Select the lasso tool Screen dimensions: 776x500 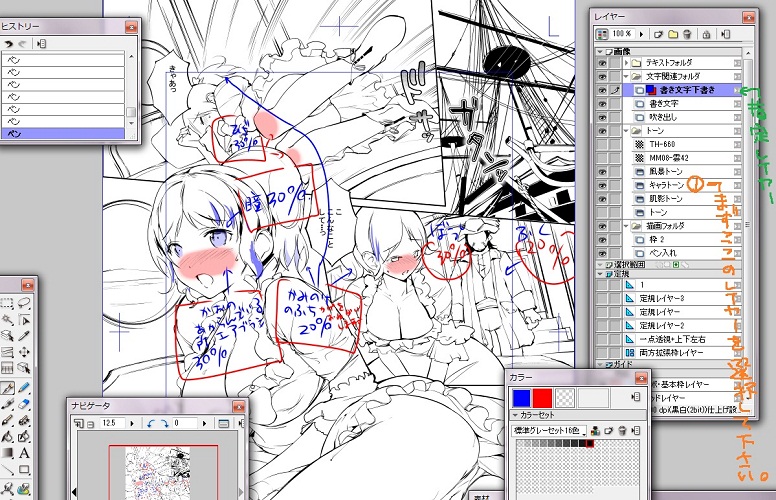pos(23,303)
